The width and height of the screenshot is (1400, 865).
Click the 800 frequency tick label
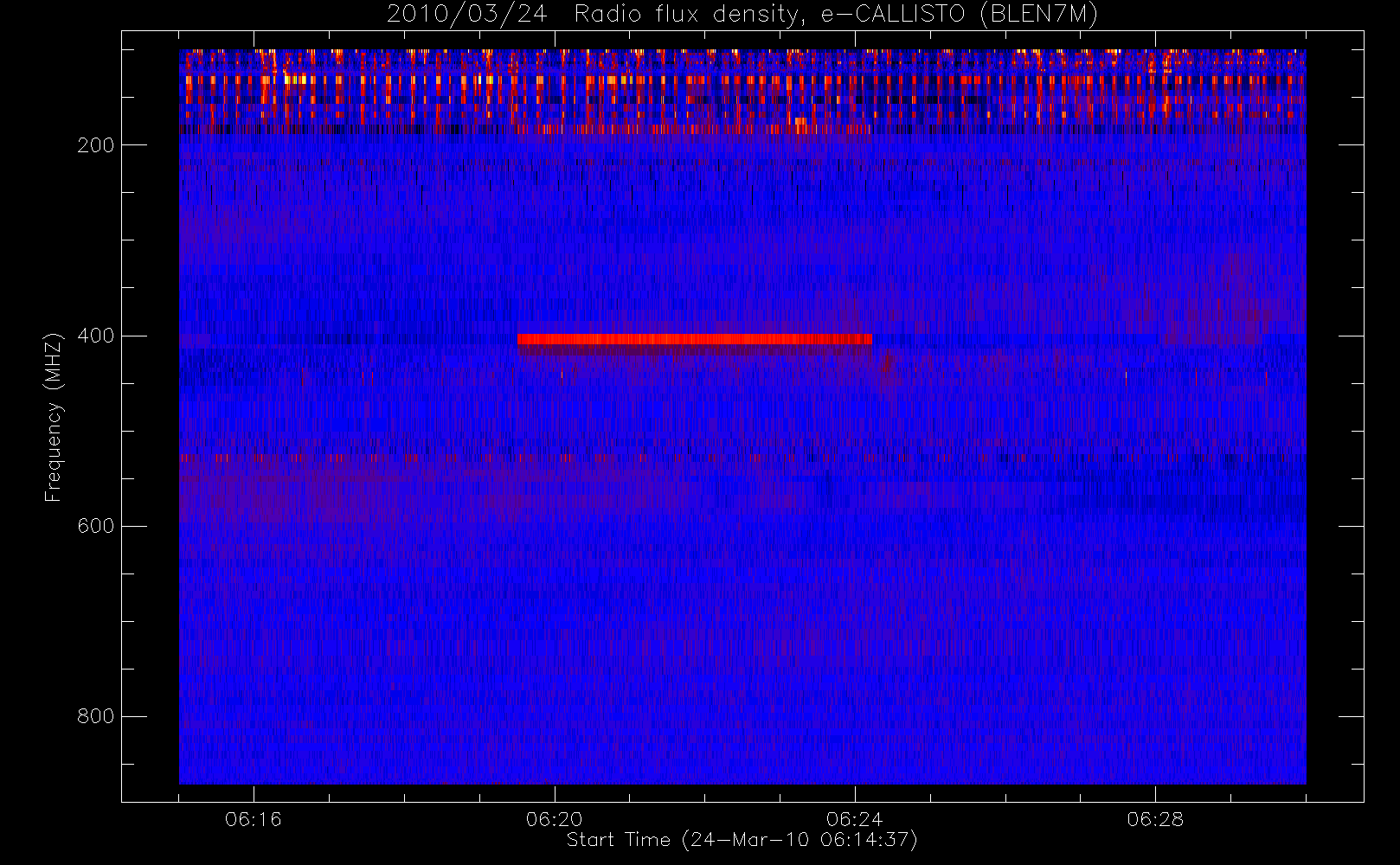point(96,716)
